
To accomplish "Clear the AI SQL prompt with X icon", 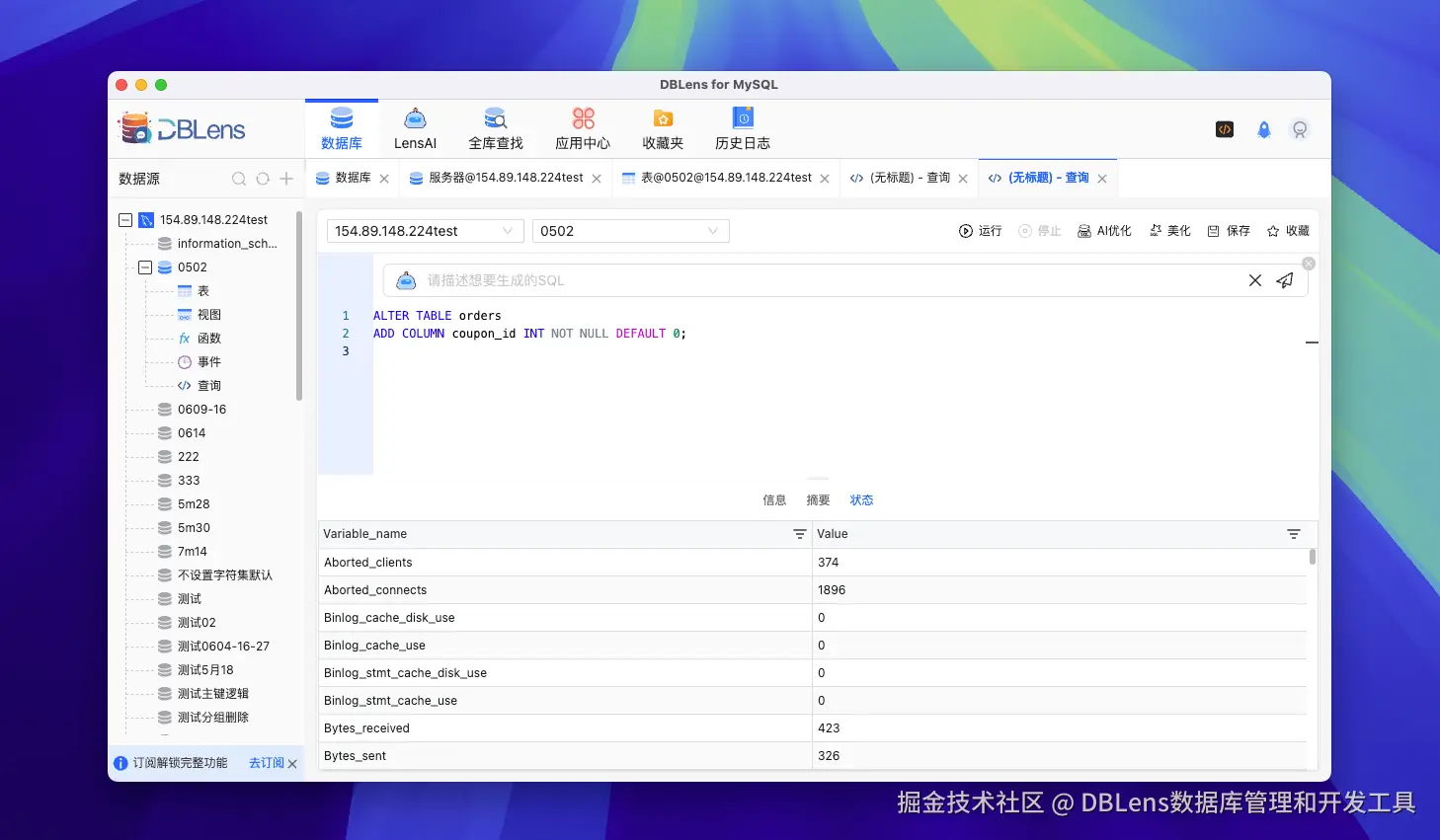I will tap(1255, 280).
